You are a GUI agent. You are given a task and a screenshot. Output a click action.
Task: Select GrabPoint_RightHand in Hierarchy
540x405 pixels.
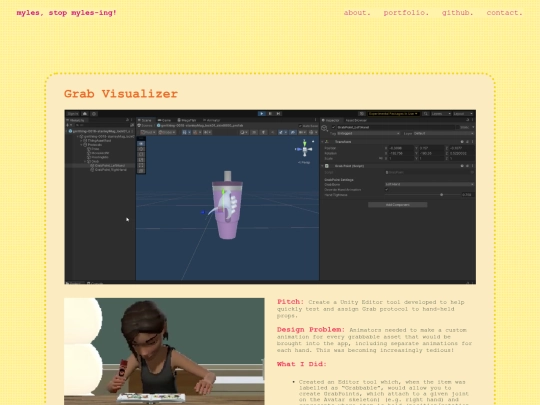coord(109,170)
